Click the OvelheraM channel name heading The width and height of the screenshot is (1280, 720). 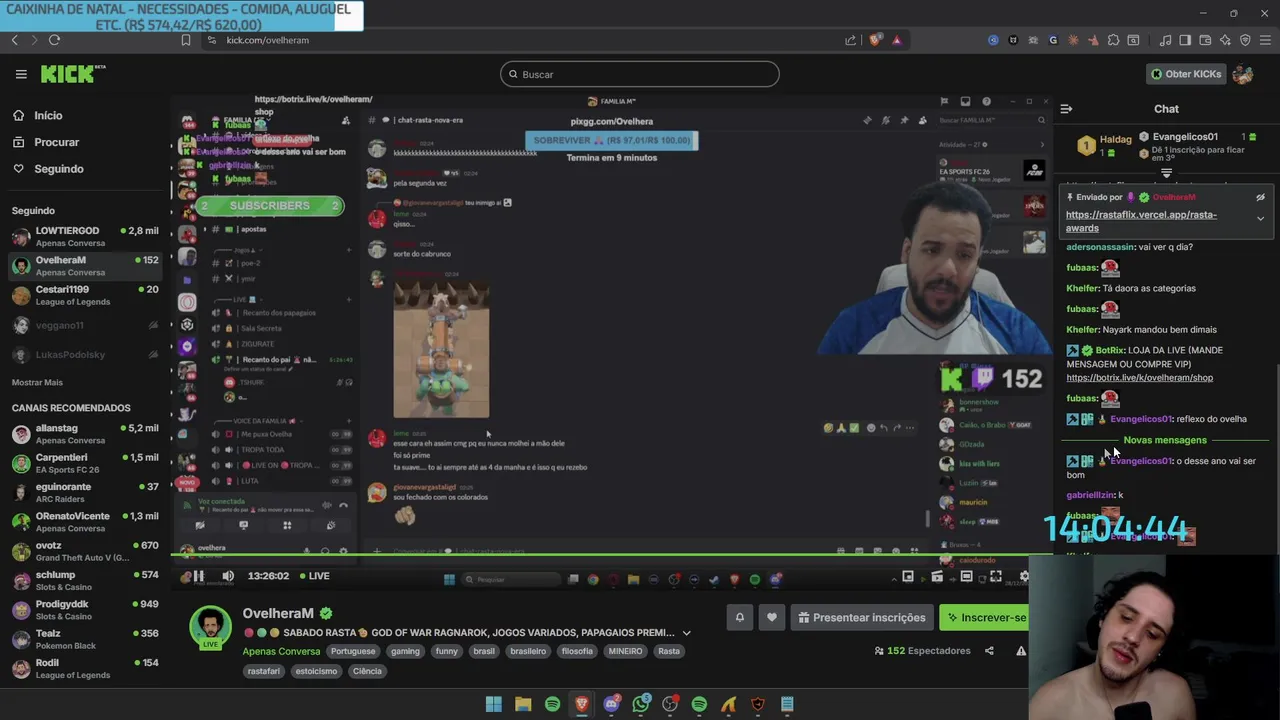point(278,613)
